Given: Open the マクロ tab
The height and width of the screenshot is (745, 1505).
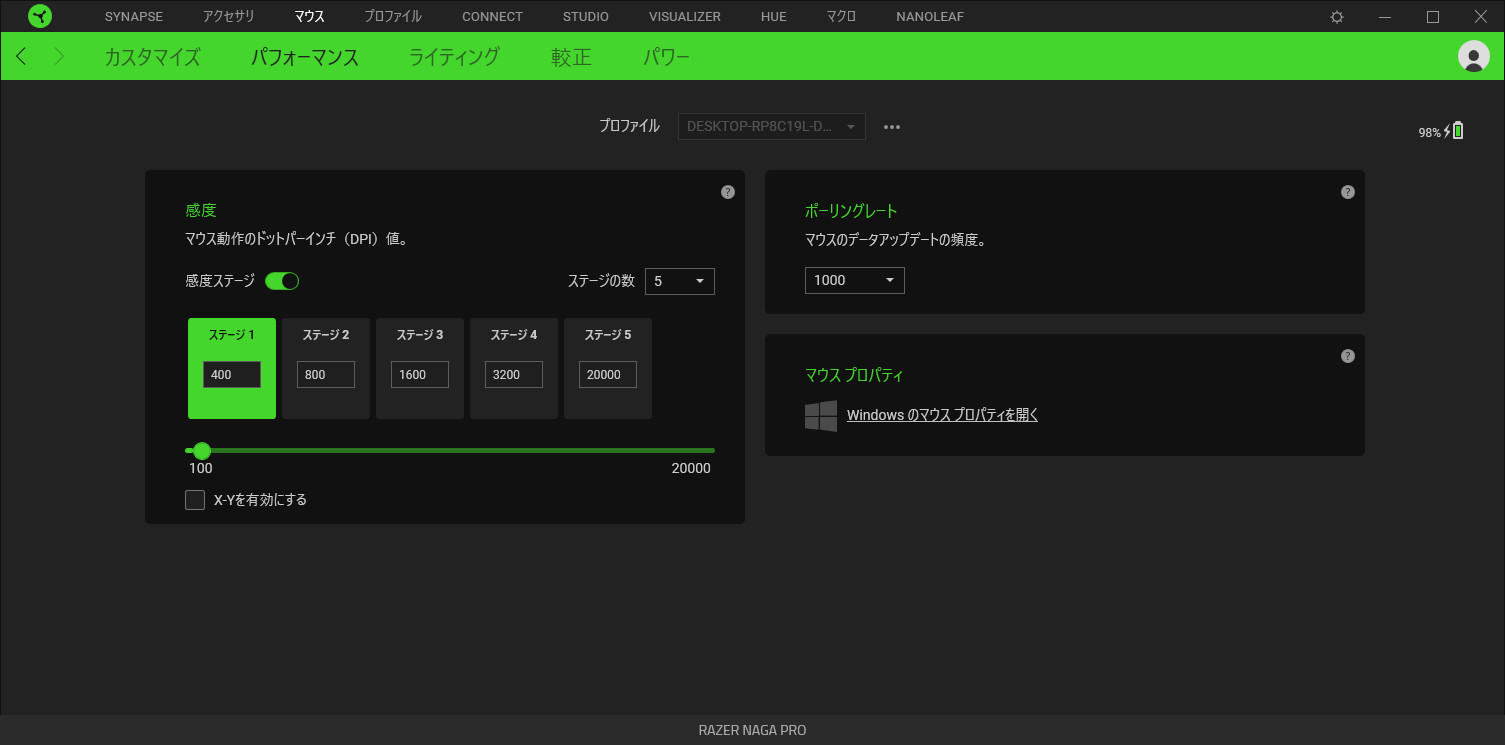Looking at the screenshot, I should [841, 17].
